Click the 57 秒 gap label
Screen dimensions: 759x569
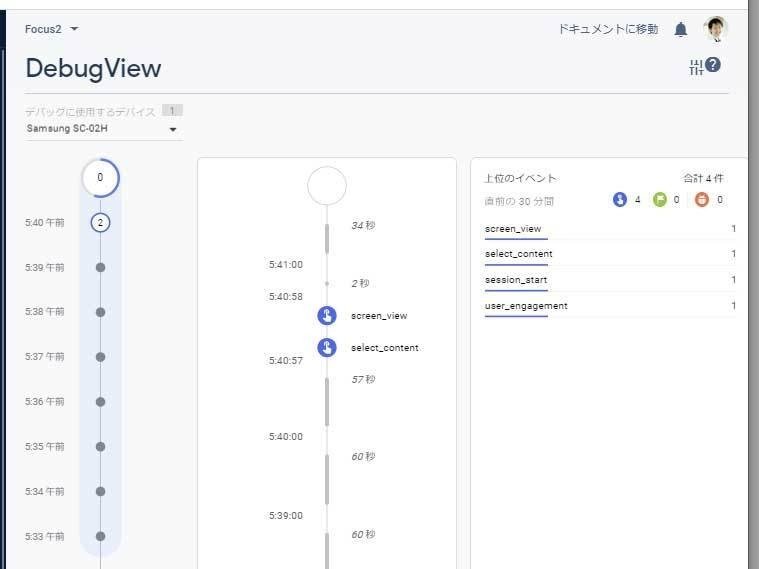click(364, 379)
